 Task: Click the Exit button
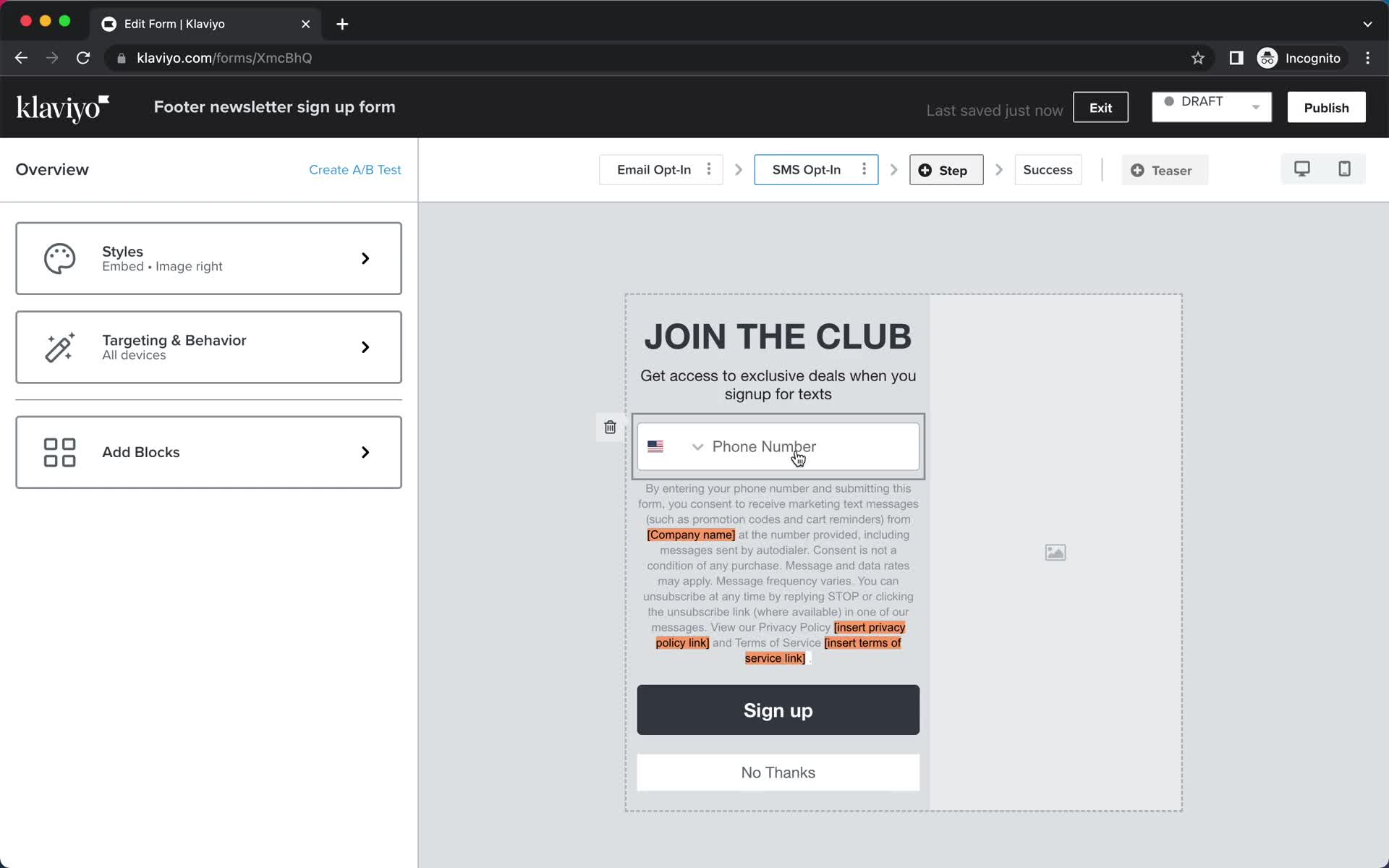[1101, 108]
